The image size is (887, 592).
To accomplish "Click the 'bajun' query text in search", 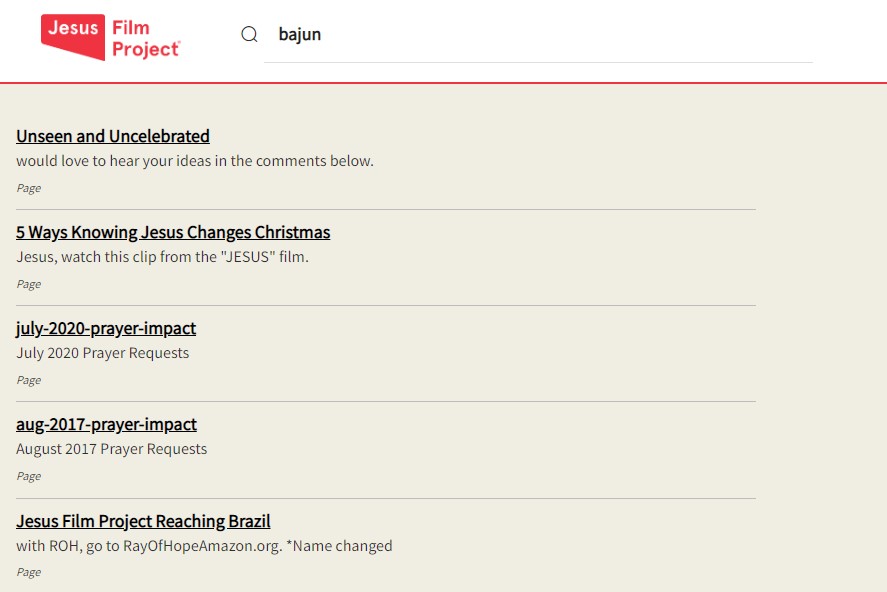I will tap(299, 35).
